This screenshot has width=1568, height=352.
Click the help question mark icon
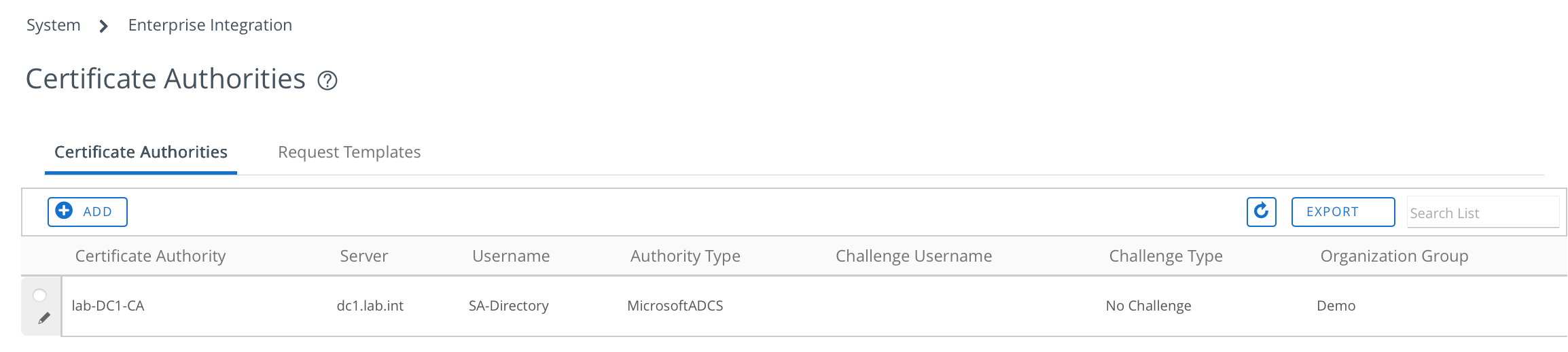(x=327, y=81)
